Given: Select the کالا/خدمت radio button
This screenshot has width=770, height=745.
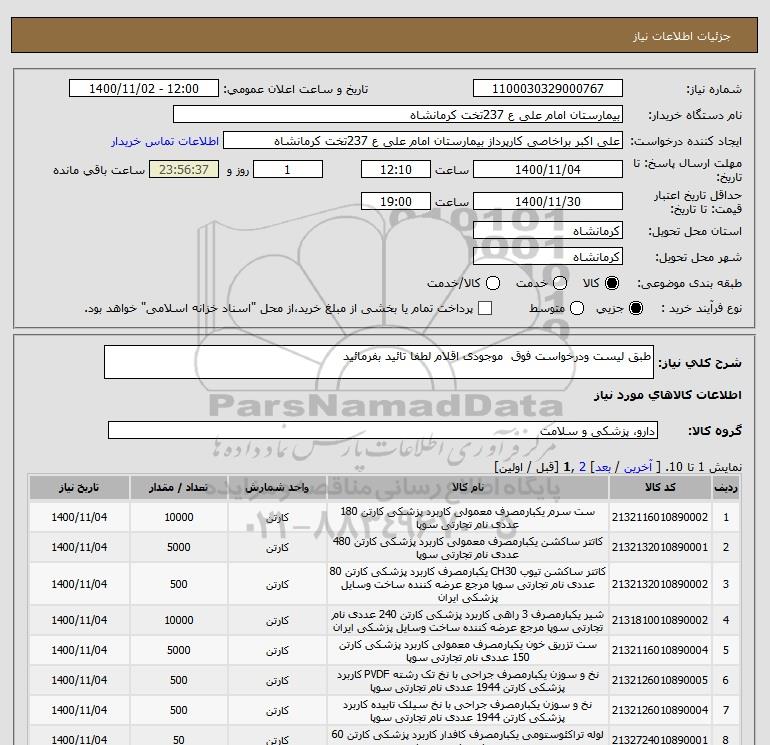Looking at the screenshot, I should 493,283.
